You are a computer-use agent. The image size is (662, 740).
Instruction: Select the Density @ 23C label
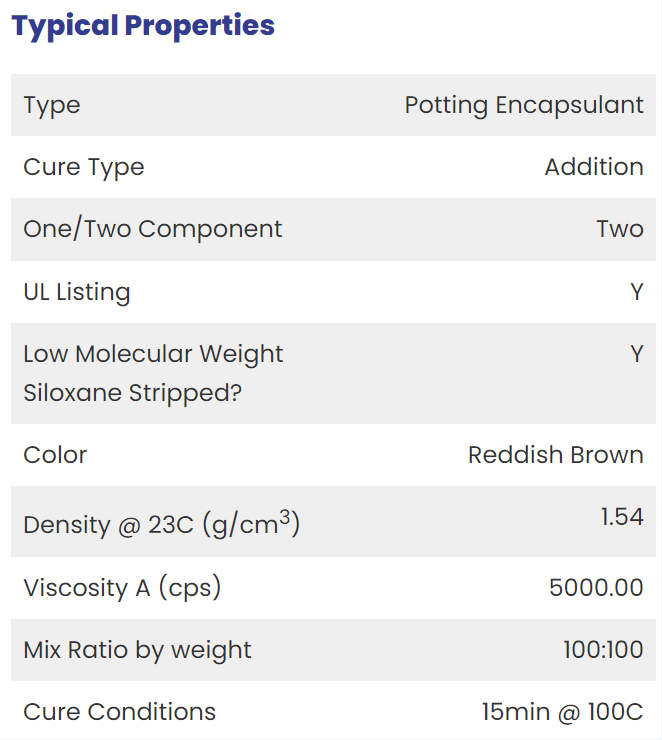click(162, 523)
